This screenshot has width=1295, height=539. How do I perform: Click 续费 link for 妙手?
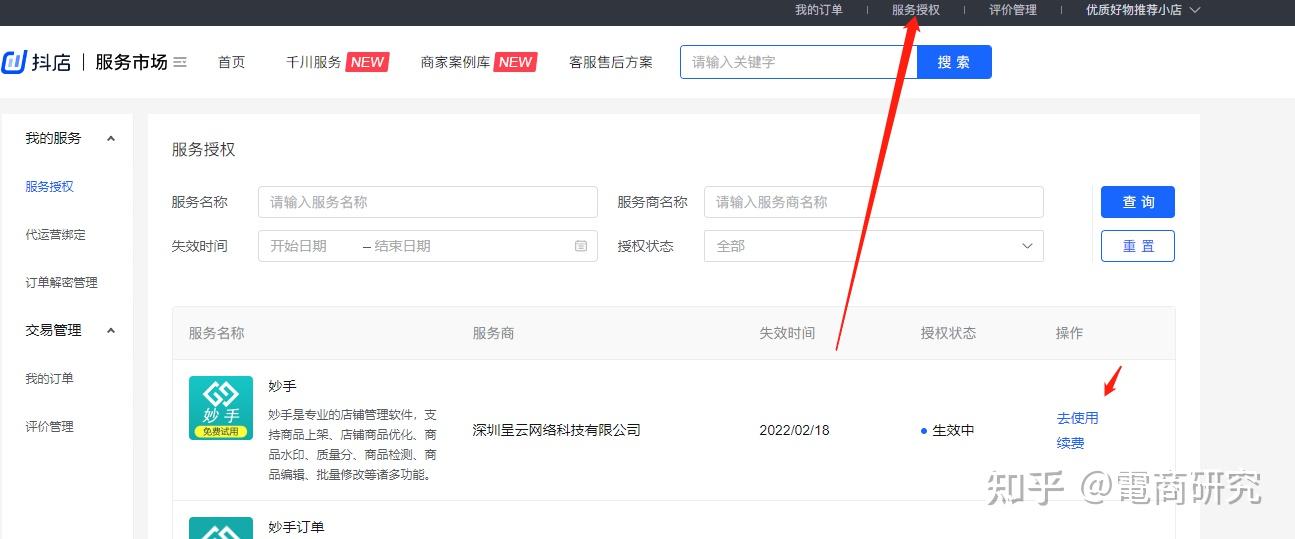1071,443
